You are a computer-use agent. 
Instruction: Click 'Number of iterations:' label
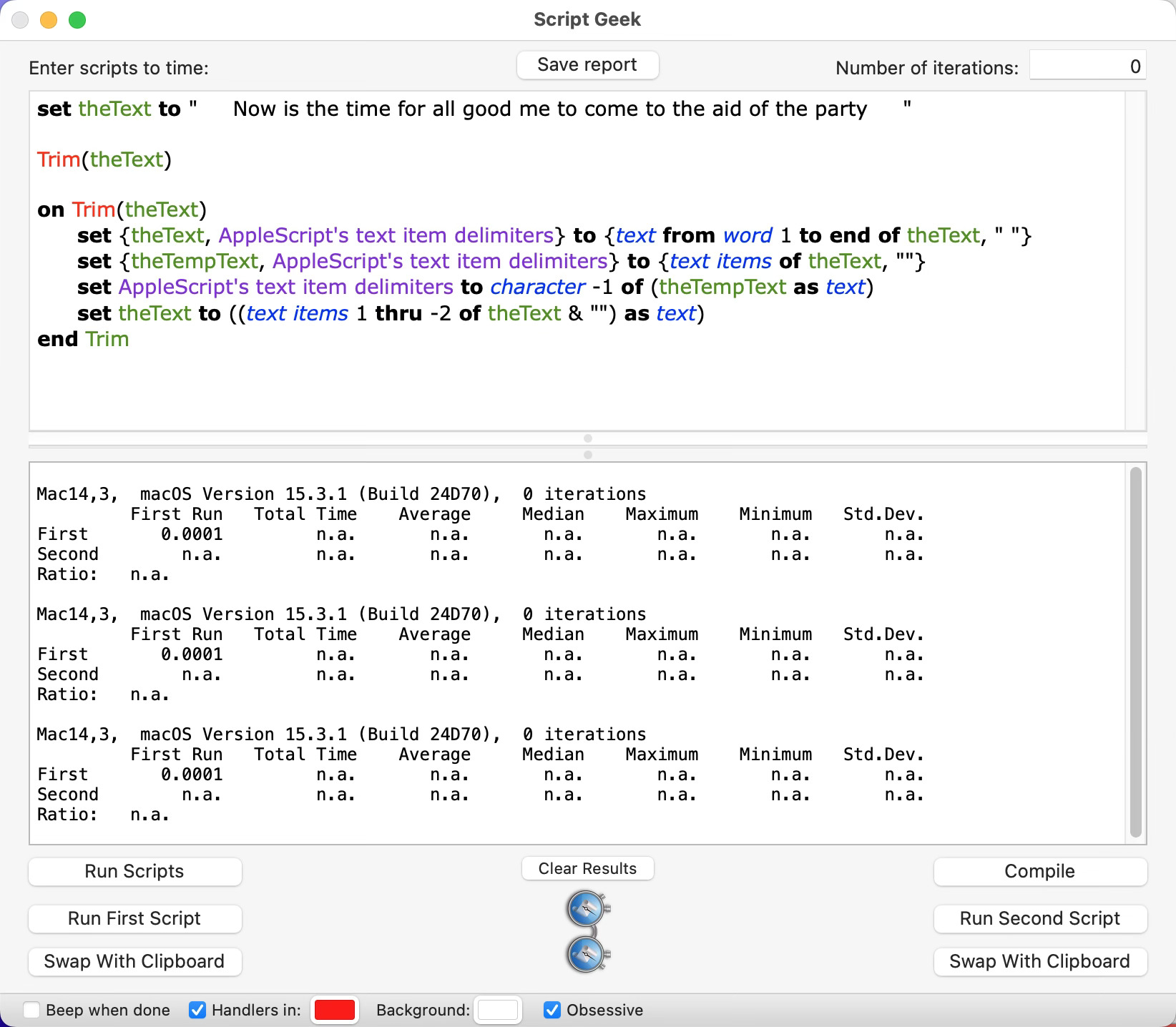point(927,68)
